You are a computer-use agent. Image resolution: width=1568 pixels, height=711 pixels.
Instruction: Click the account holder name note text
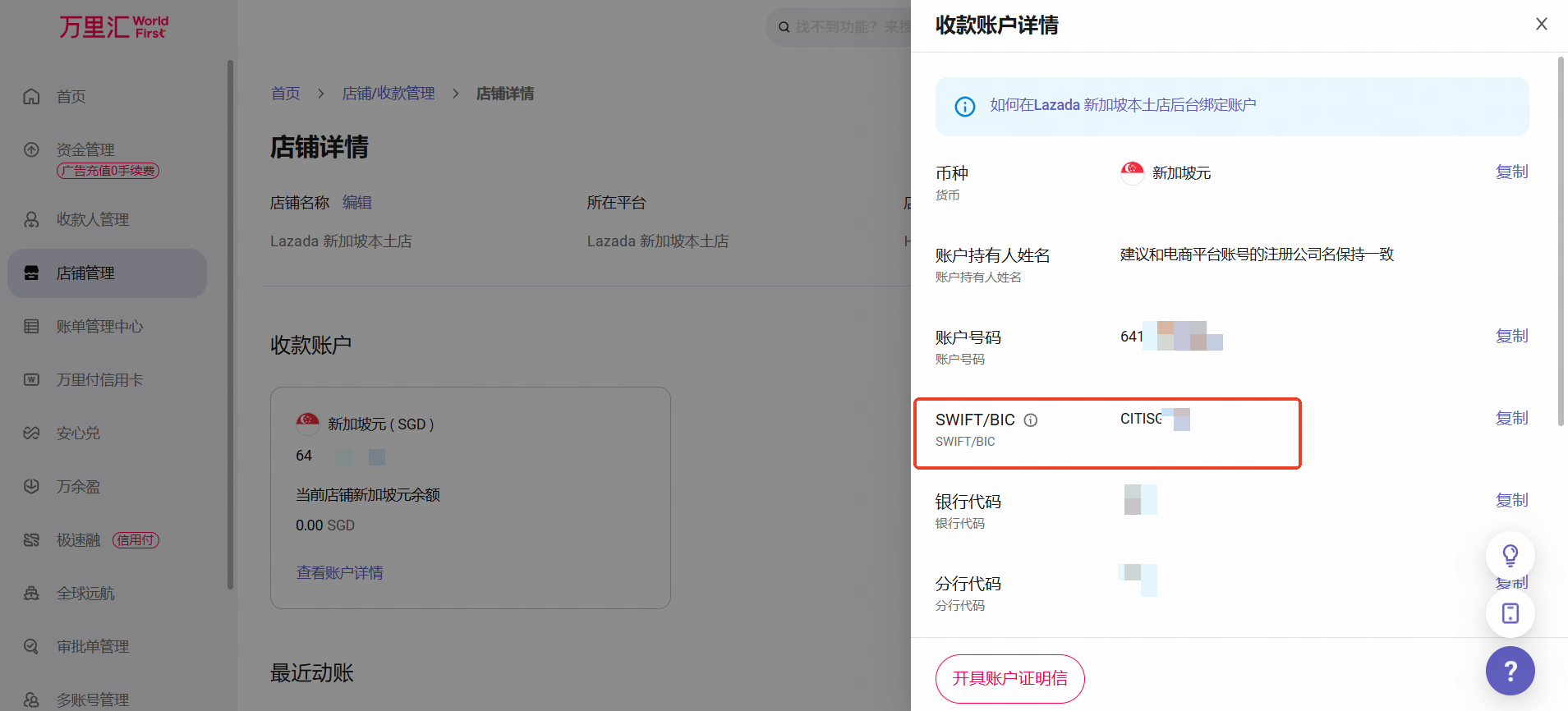(1258, 255)
